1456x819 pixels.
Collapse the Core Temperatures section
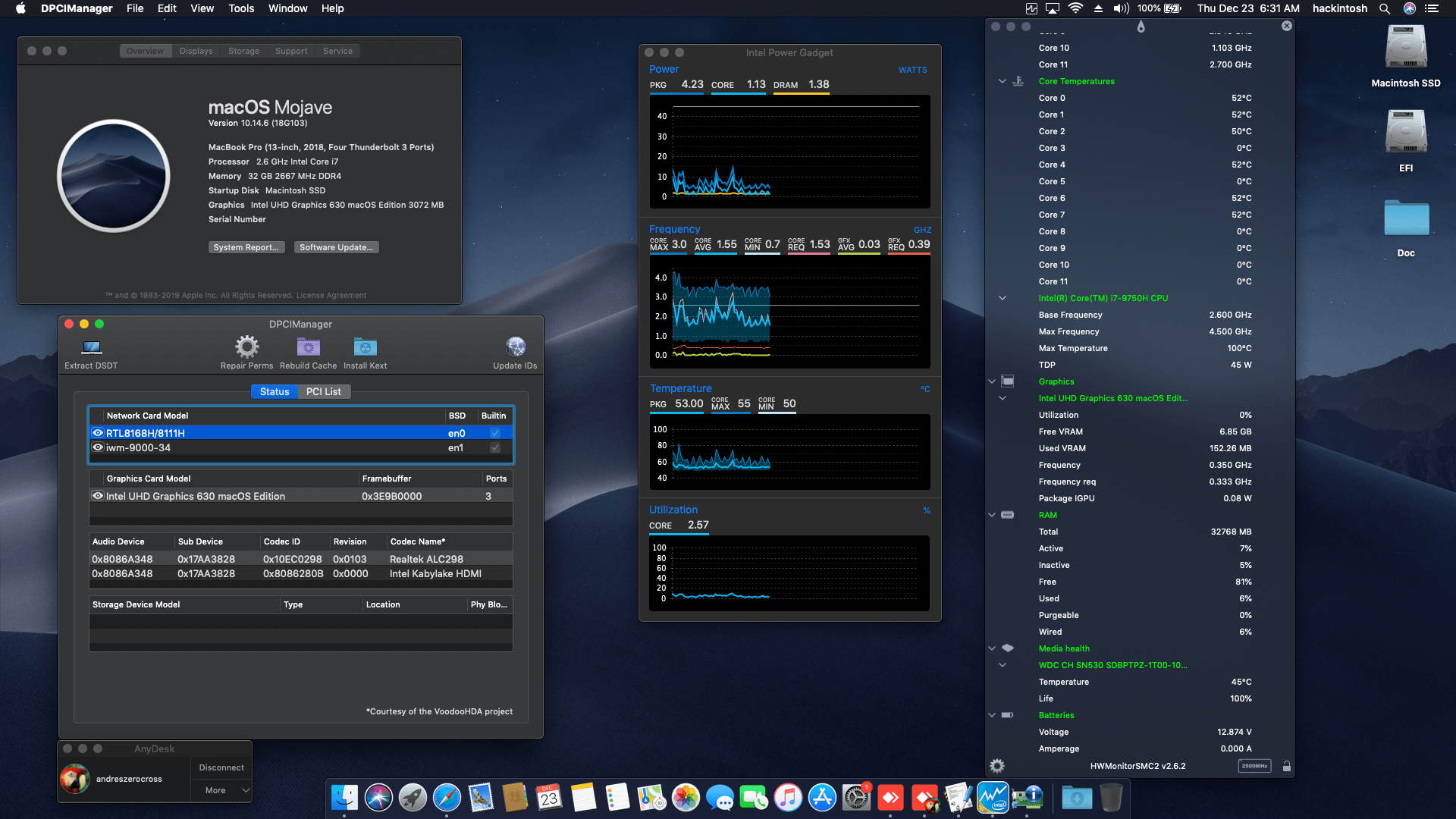tap(1003, 81)
